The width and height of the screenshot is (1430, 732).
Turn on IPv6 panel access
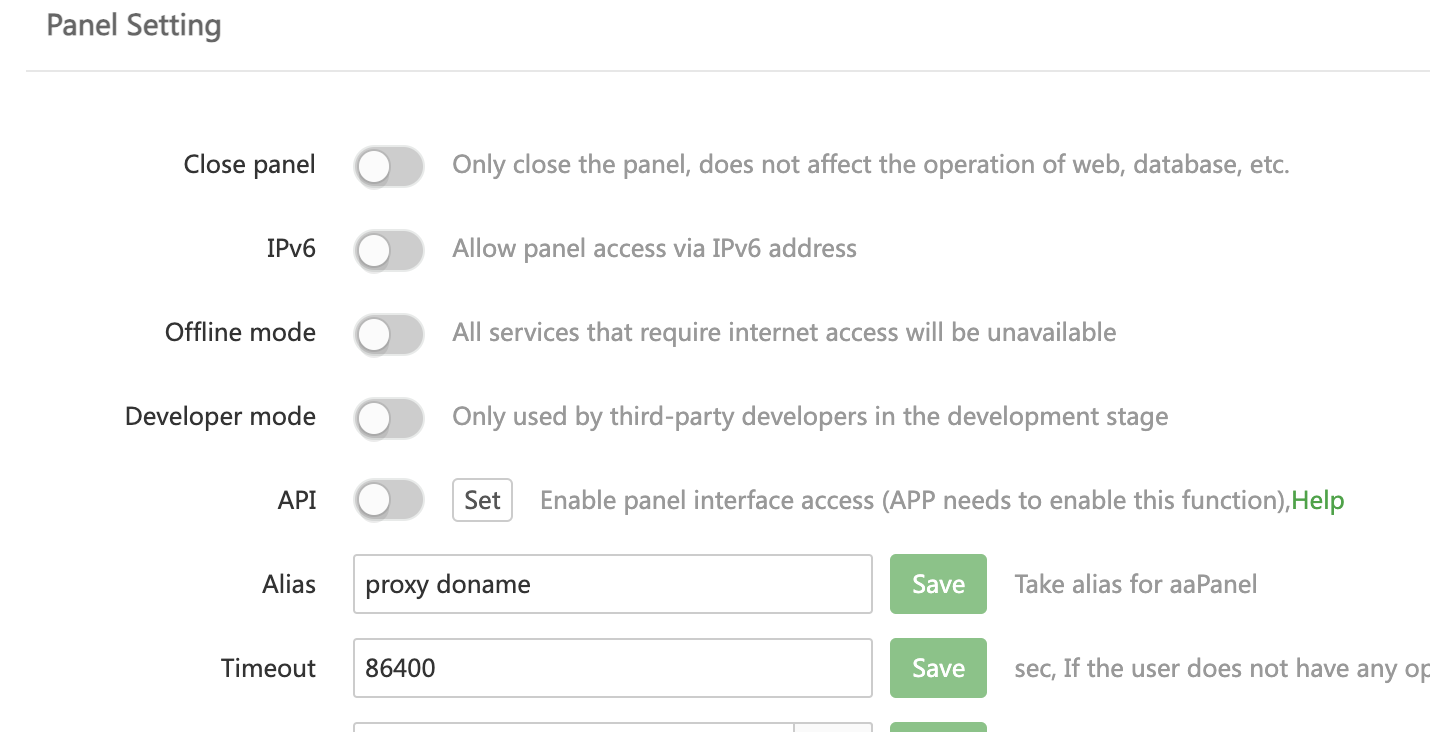(x=389, y=250)
